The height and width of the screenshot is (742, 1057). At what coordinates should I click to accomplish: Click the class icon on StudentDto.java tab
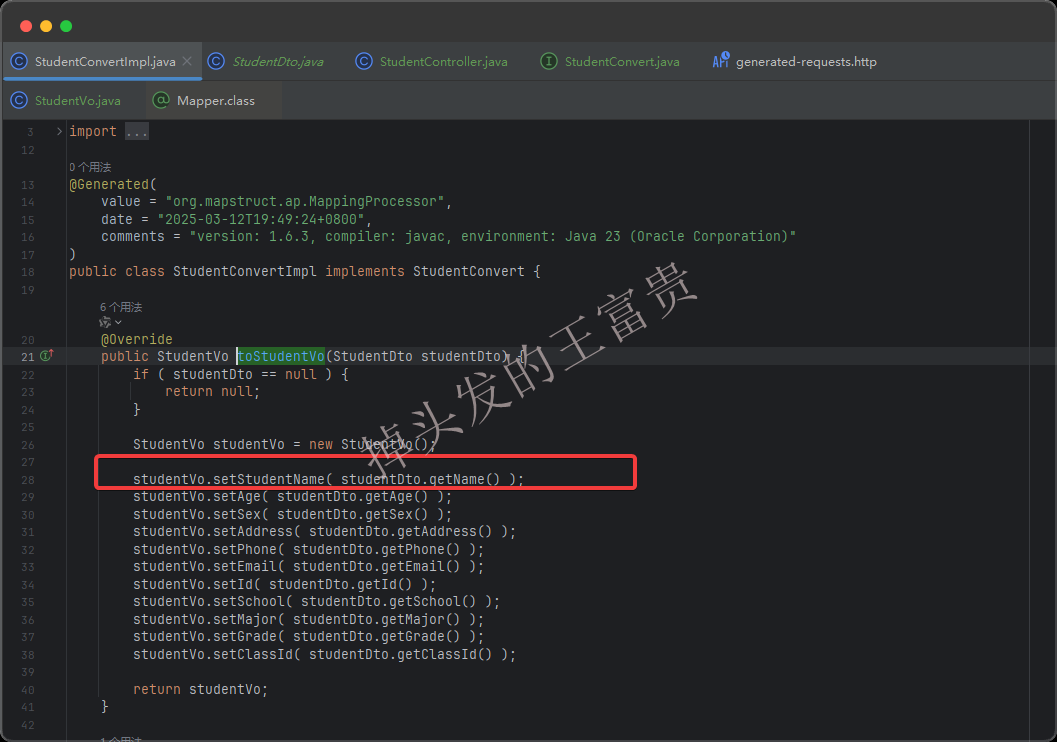tap(216, 61)
